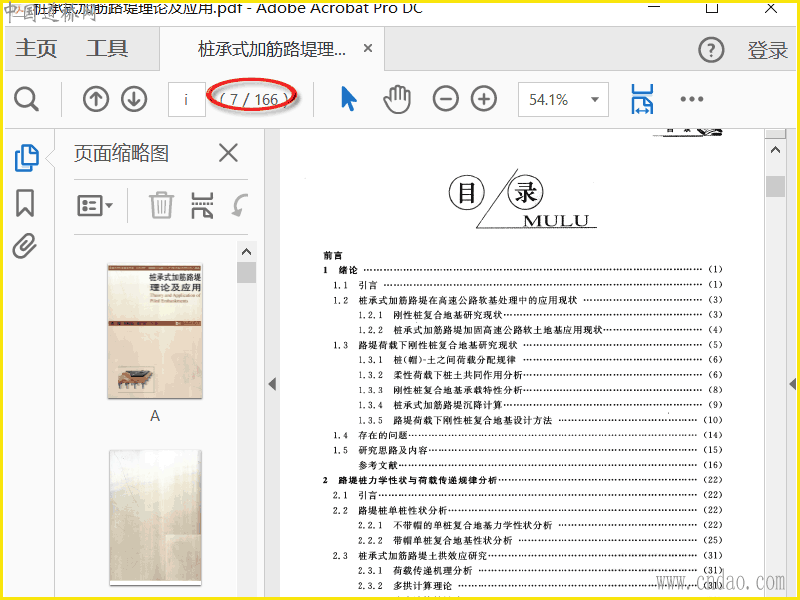
Task: Go to next page with down arrow
Action: pyautogui.click(x=134, y=99)
